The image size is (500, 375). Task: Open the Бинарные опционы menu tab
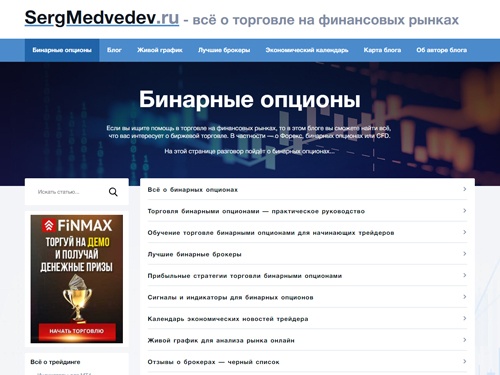tap(62, 50)
